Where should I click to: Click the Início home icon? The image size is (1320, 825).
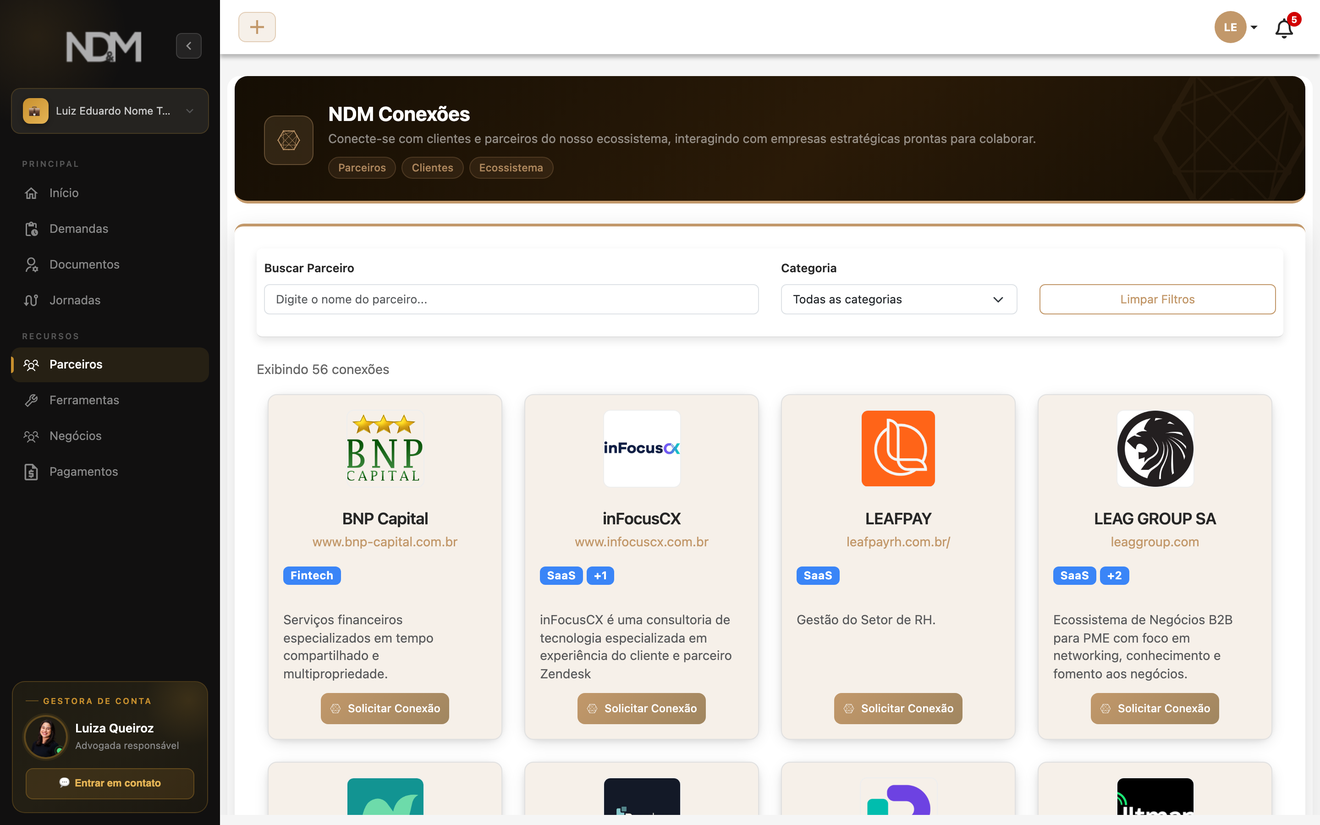[x=31, y=193]
